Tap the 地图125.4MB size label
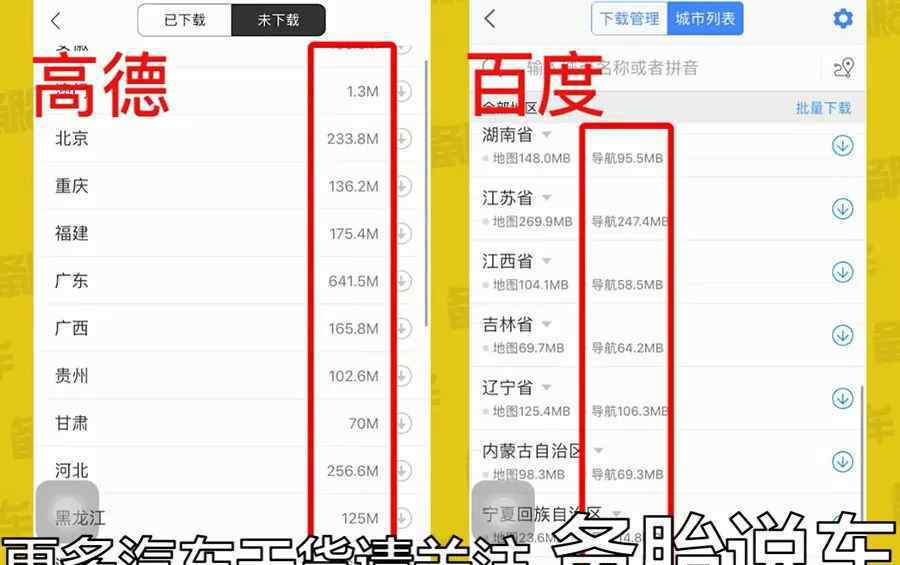This screenshot has width=900, height=565. coord(532,411)
